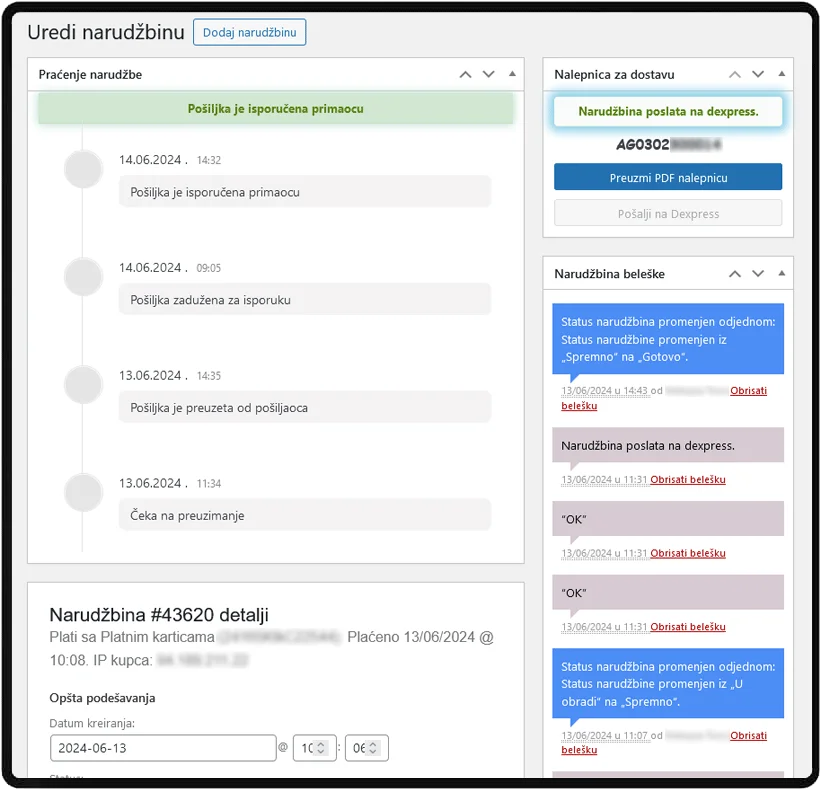Select tracking entry 'Pošiljka zadužena za isporuku'
This screenshot has width=821, height=790.
click(305, 300)
